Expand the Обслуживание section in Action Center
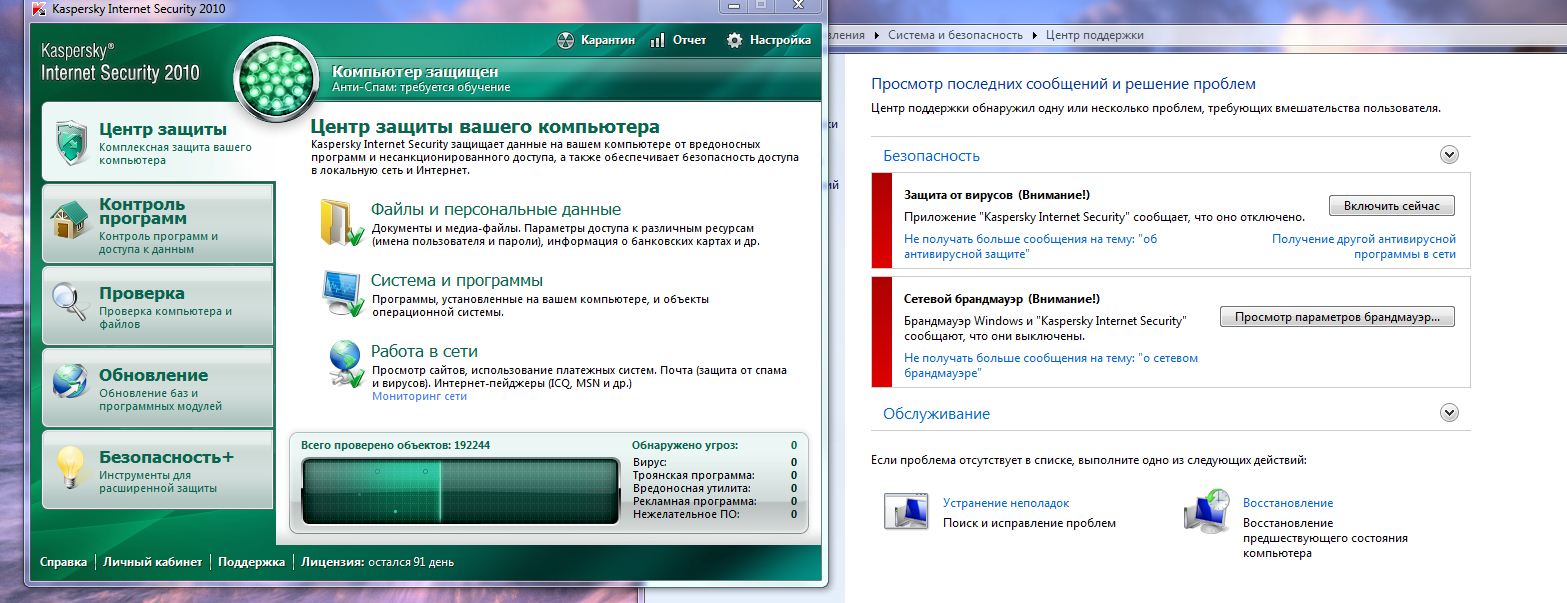The width and height of the screenshot is (1567, 603). (1449, 412)
